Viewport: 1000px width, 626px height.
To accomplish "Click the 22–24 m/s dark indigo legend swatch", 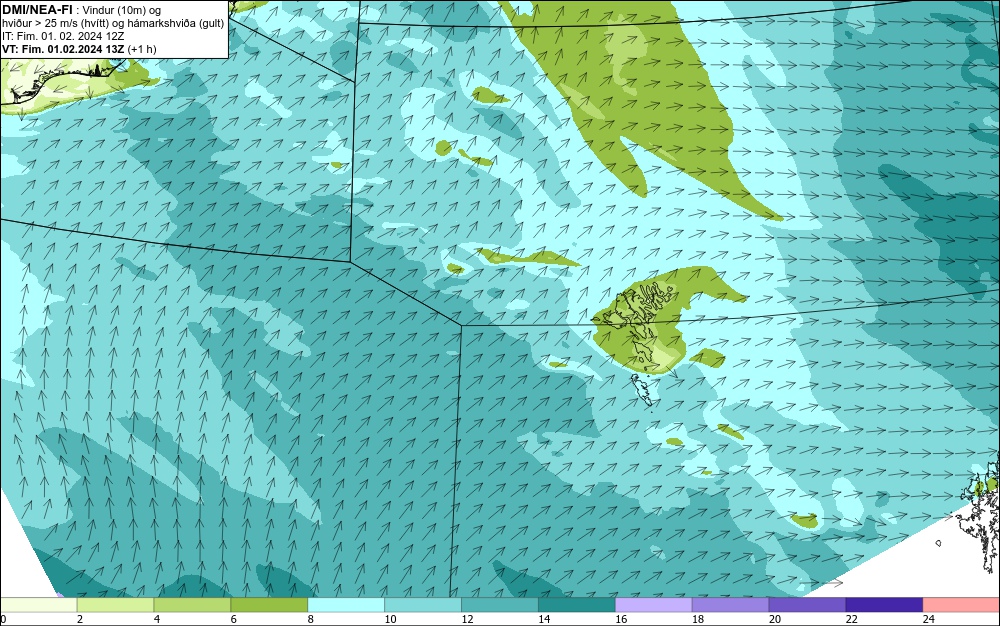I will (x=885, y=604).
